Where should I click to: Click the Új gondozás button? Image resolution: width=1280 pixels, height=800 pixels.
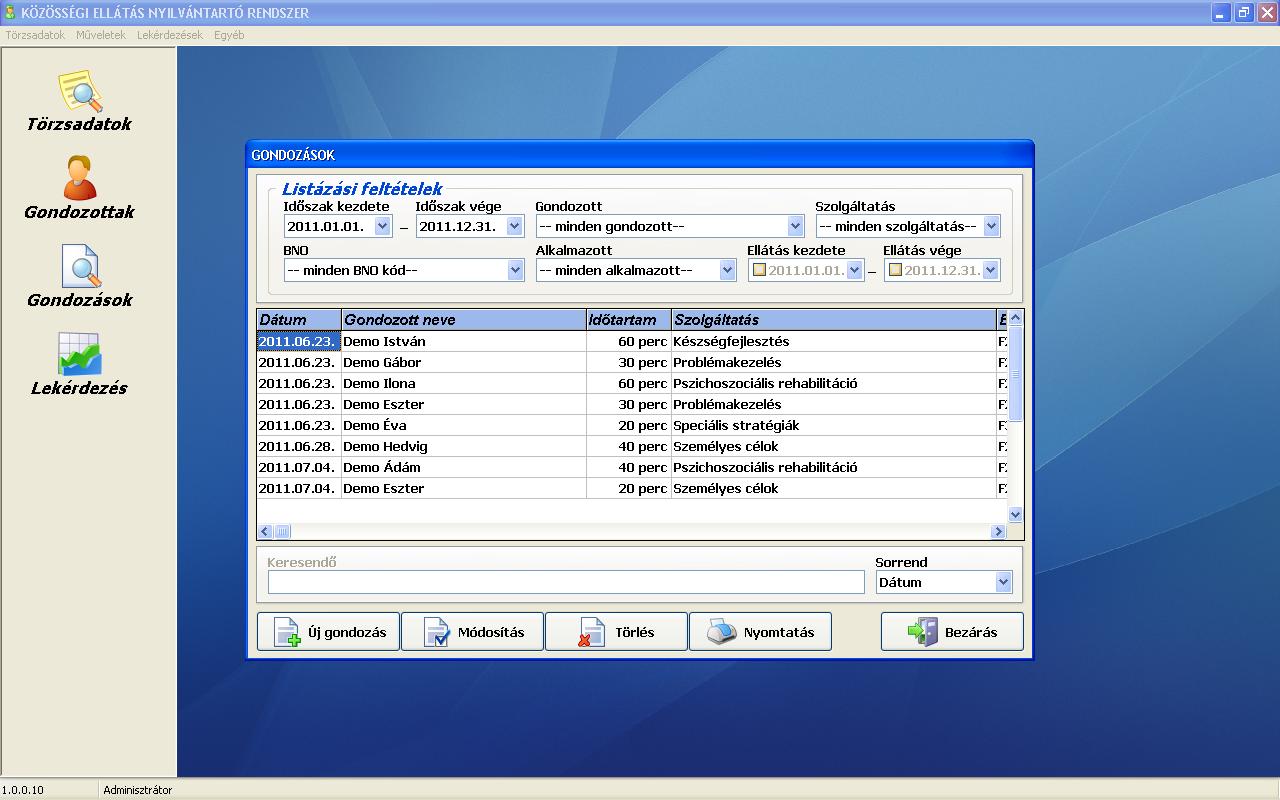point(328,632)
